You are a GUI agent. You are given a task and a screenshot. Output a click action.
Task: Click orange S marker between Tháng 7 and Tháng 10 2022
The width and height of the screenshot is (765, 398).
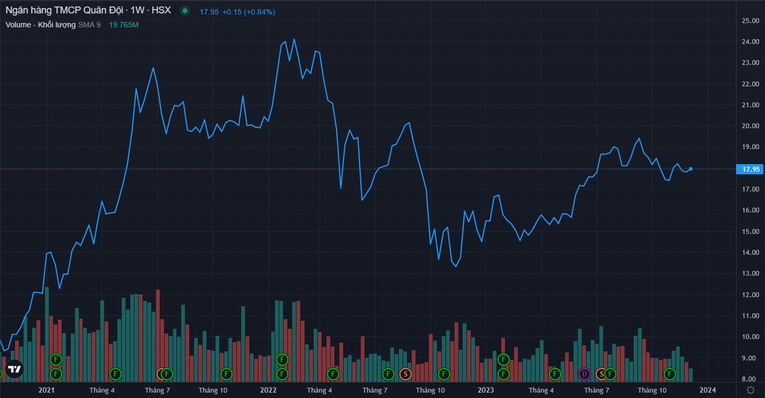(x=405, y=374)
